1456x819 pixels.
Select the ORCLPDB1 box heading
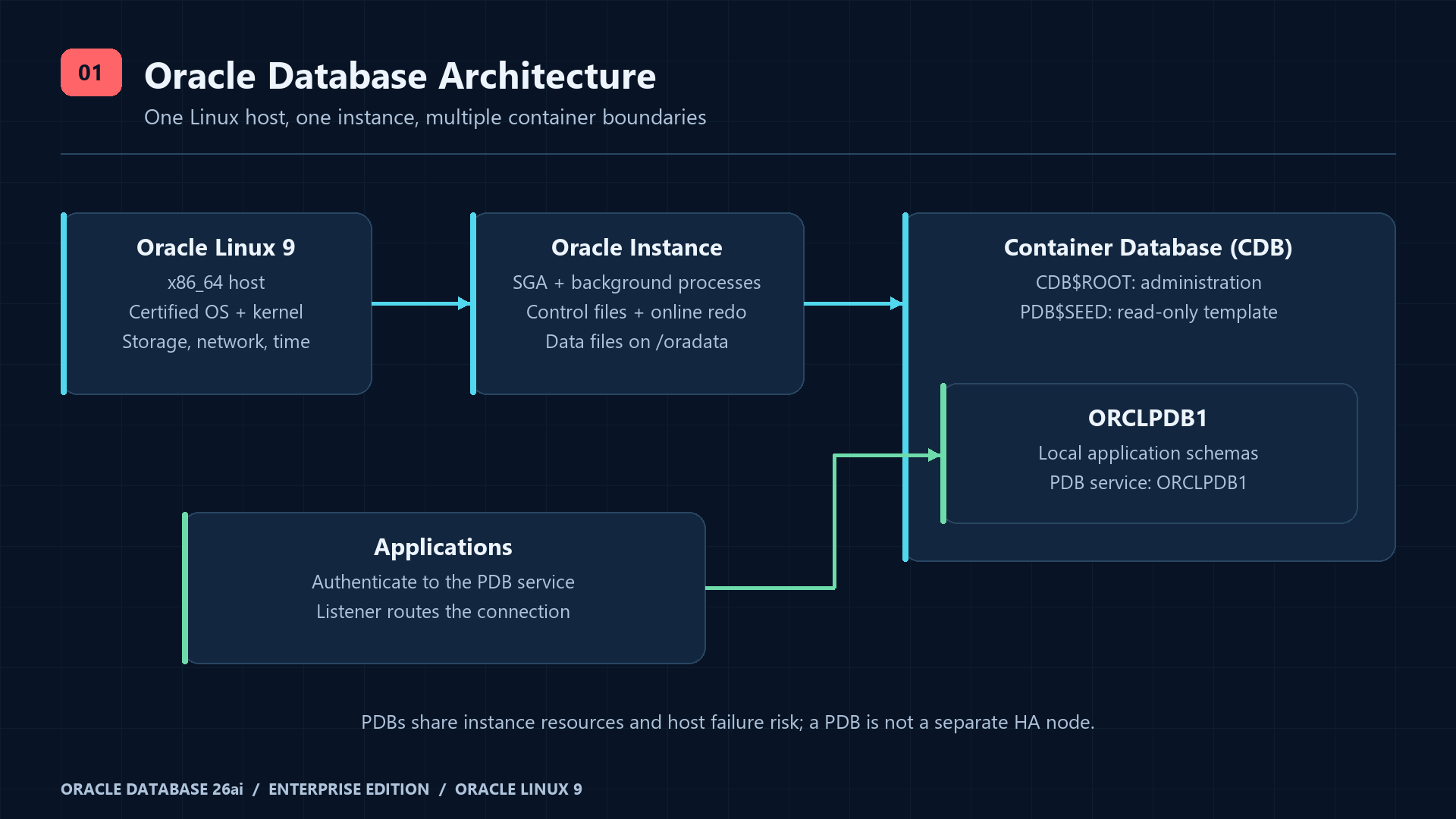(x=1148, y=418)
